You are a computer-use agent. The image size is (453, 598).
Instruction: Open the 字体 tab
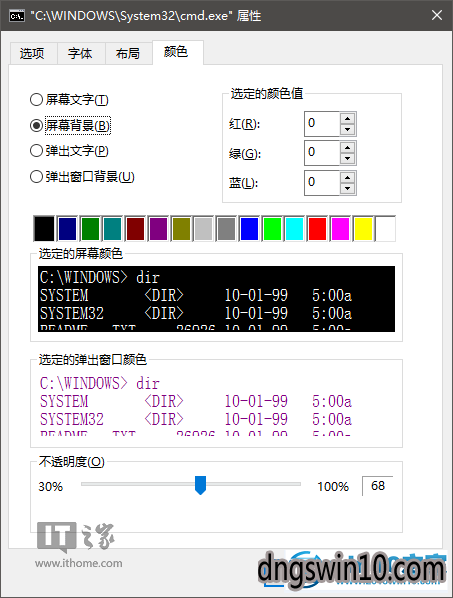[81, 53]
